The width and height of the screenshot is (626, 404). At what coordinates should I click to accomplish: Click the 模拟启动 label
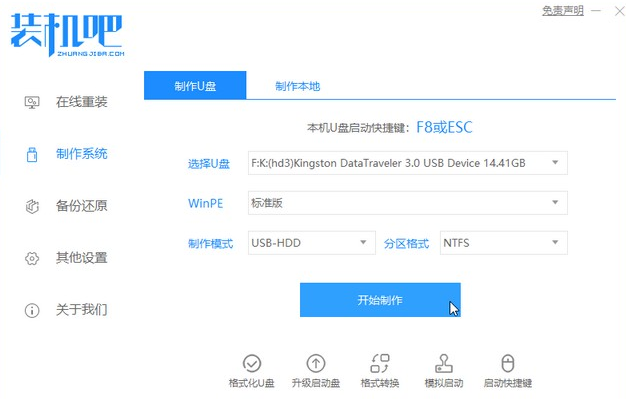pos(444,383)
